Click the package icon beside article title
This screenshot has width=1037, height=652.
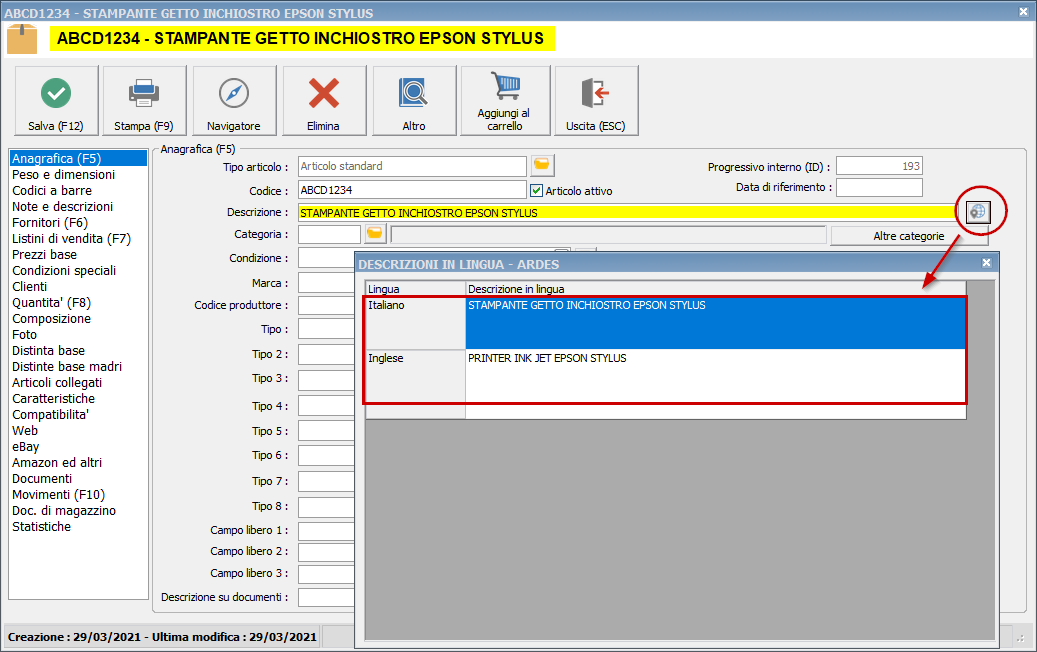pyautogui.click(x=22, y=39)
